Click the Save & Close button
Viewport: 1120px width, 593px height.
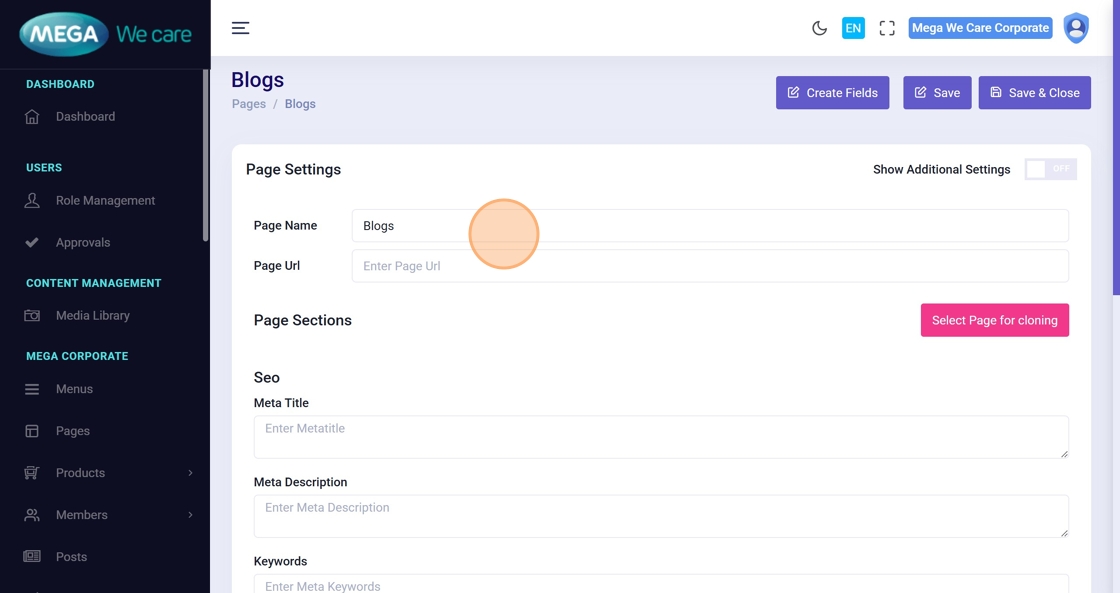pyautogui.click(x=1034, y=93)
